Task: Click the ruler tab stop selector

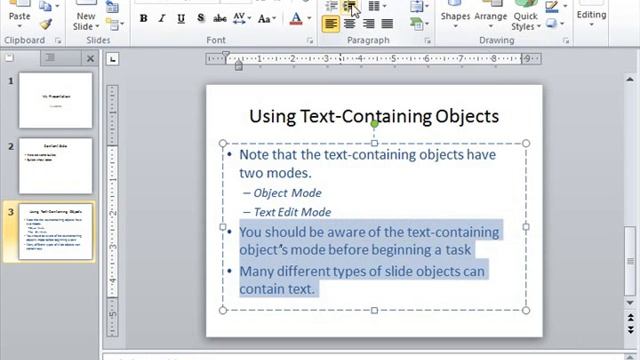Action: (x=112, y=59)
